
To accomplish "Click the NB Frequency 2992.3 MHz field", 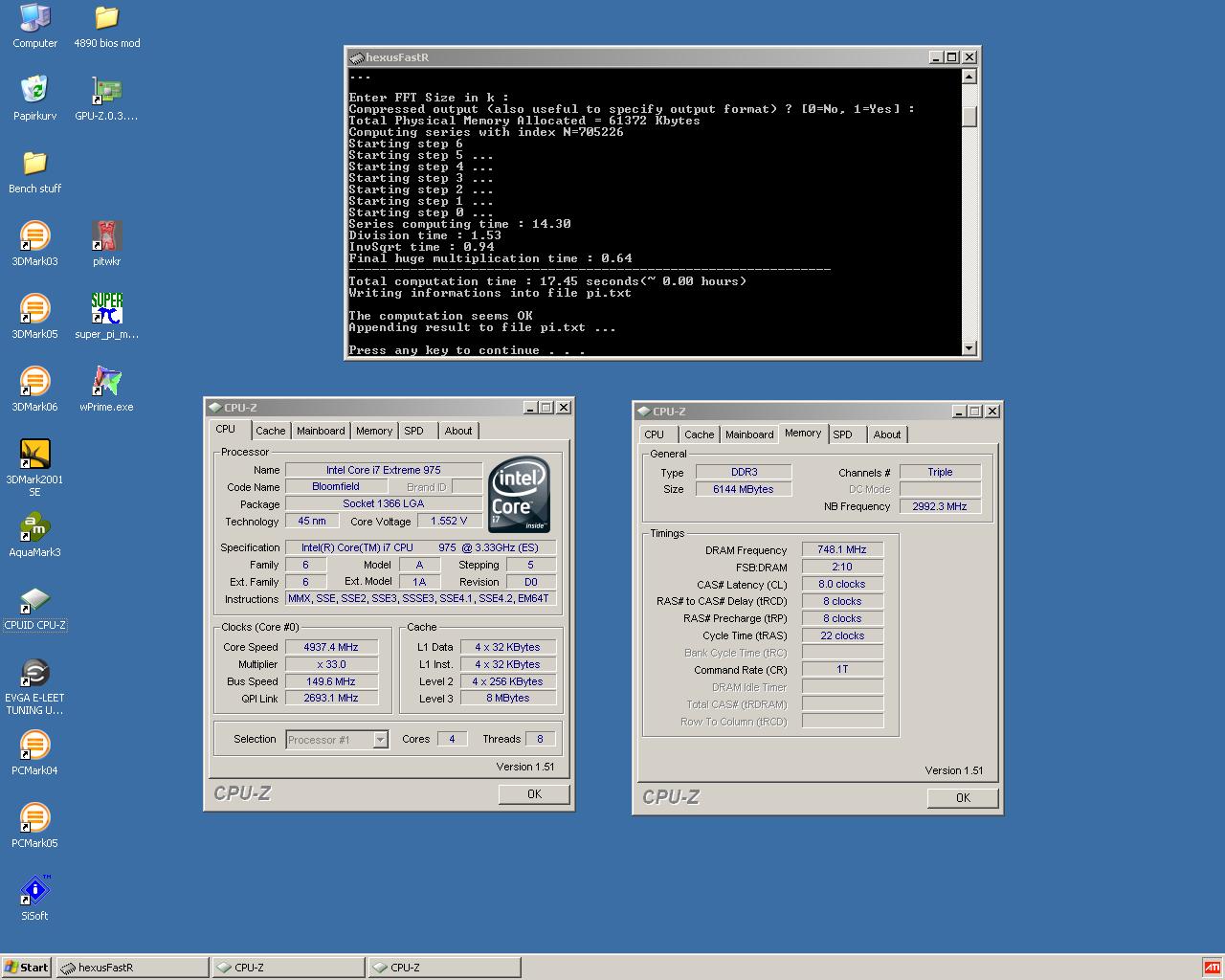I will [940, 506].
